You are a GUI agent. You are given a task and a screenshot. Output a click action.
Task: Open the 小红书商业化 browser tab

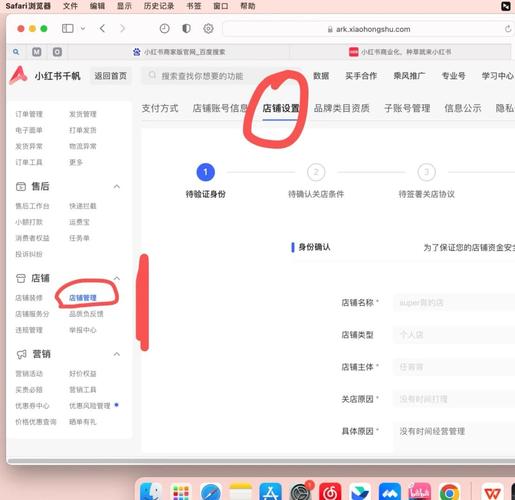tap(400, 52)
